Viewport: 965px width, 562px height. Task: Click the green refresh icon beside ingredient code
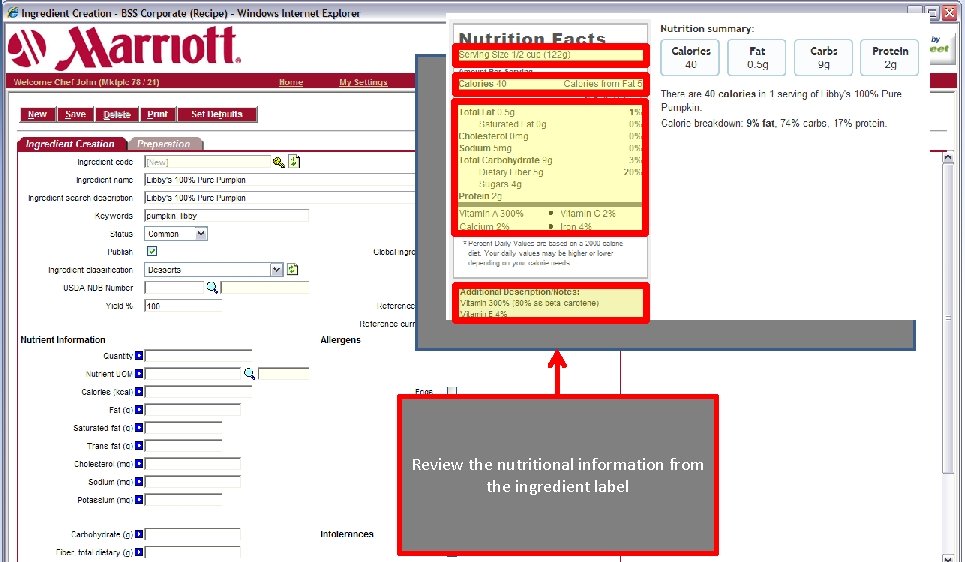(294, 161)
